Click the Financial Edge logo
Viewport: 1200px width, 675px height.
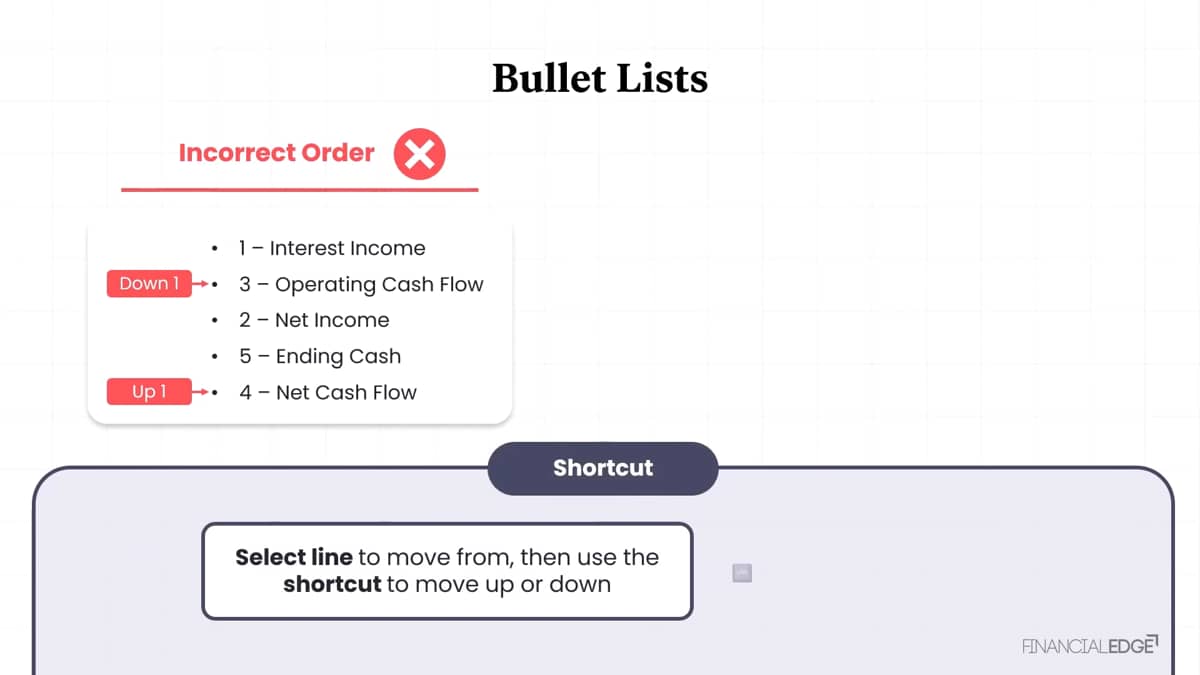click(x=1090, y=645)
